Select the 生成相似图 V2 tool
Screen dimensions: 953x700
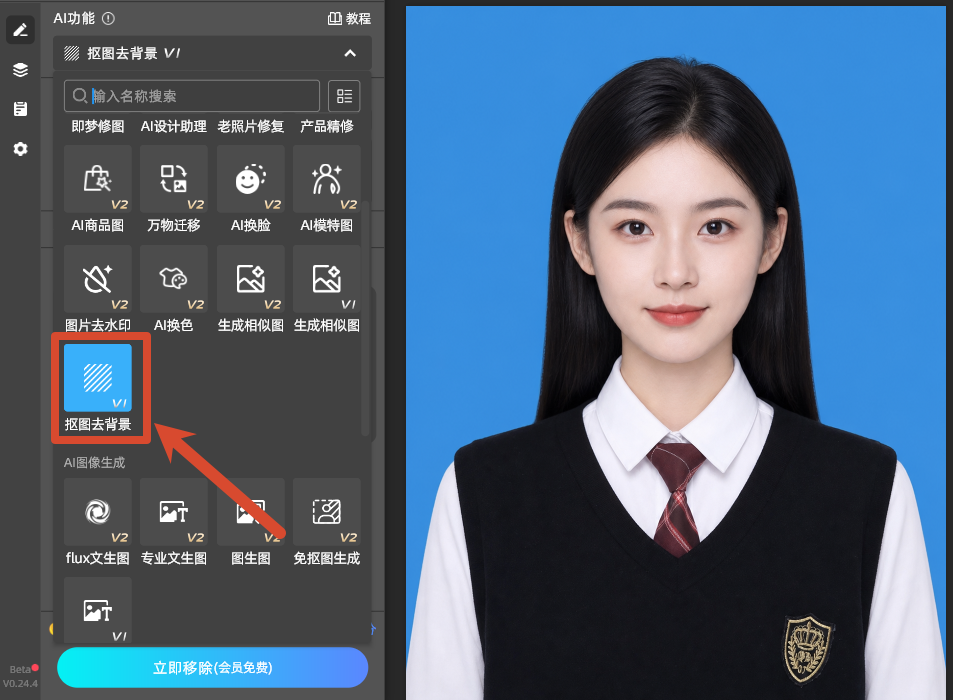point(250,290)
